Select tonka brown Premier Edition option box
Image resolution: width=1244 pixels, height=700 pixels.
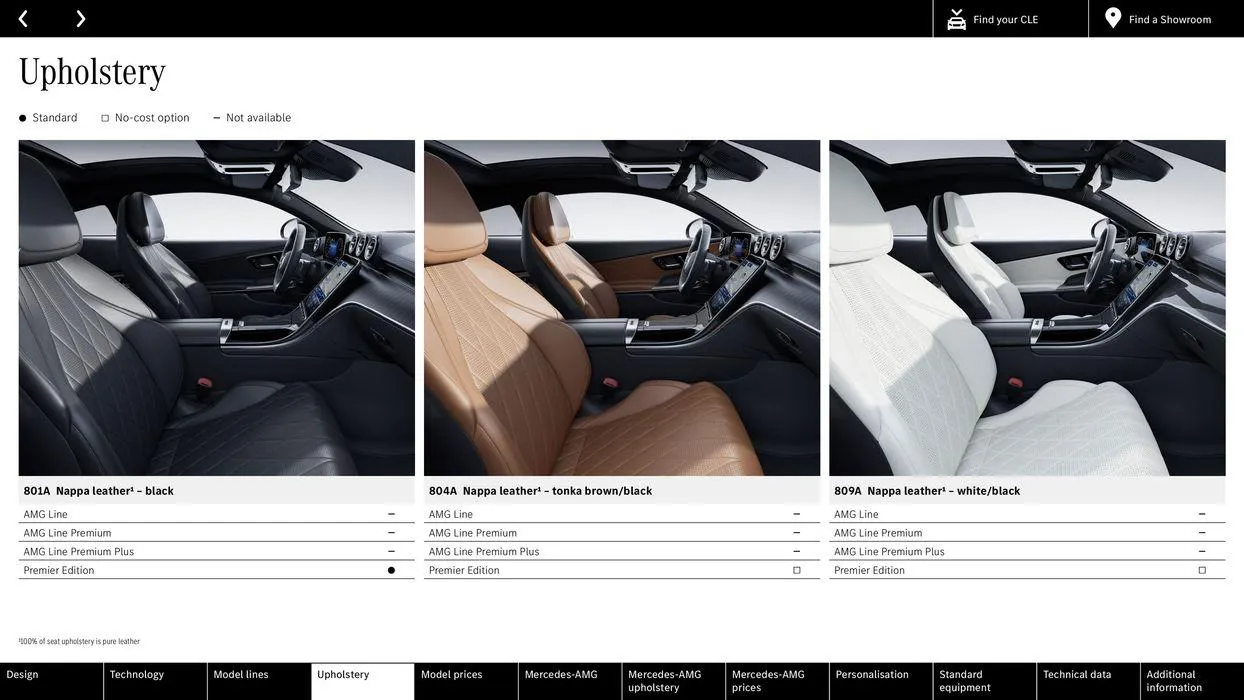(x=797, y=570)
